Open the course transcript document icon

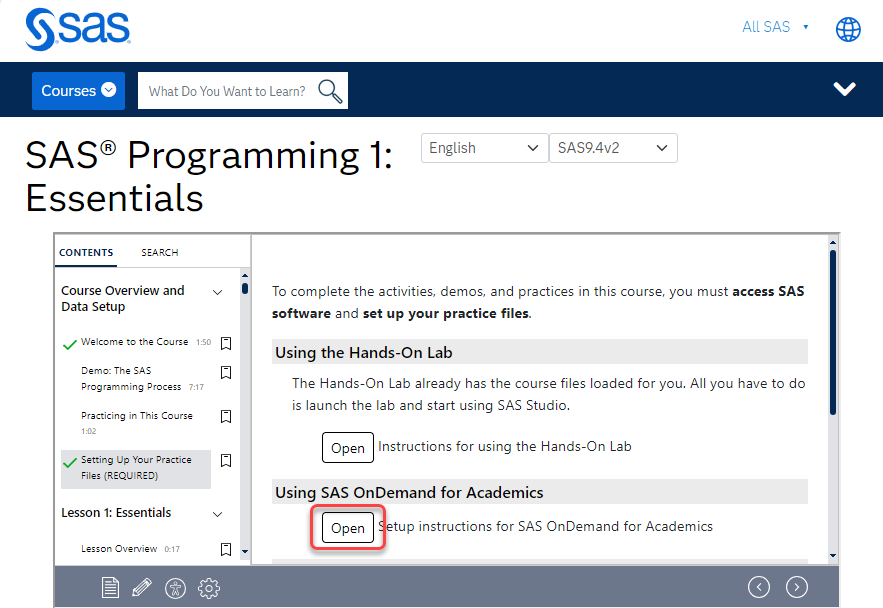(x=110, y=587)
